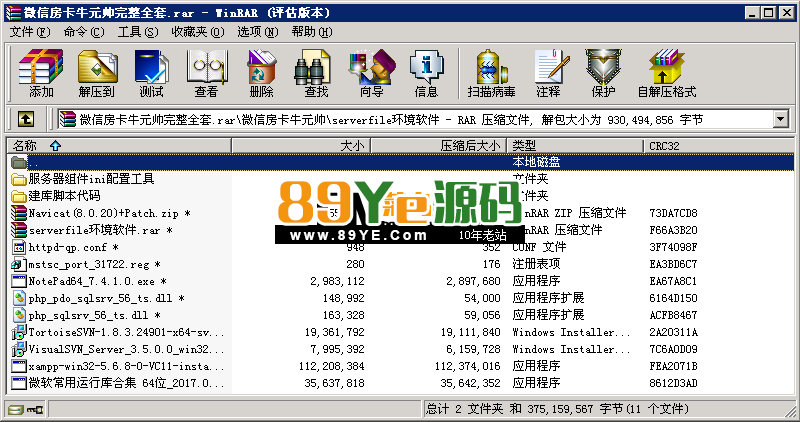Click the icon of serverfile环境软件.rar
Screen dimensions: 800x422
pyautogui.click(x=19, y=230)
